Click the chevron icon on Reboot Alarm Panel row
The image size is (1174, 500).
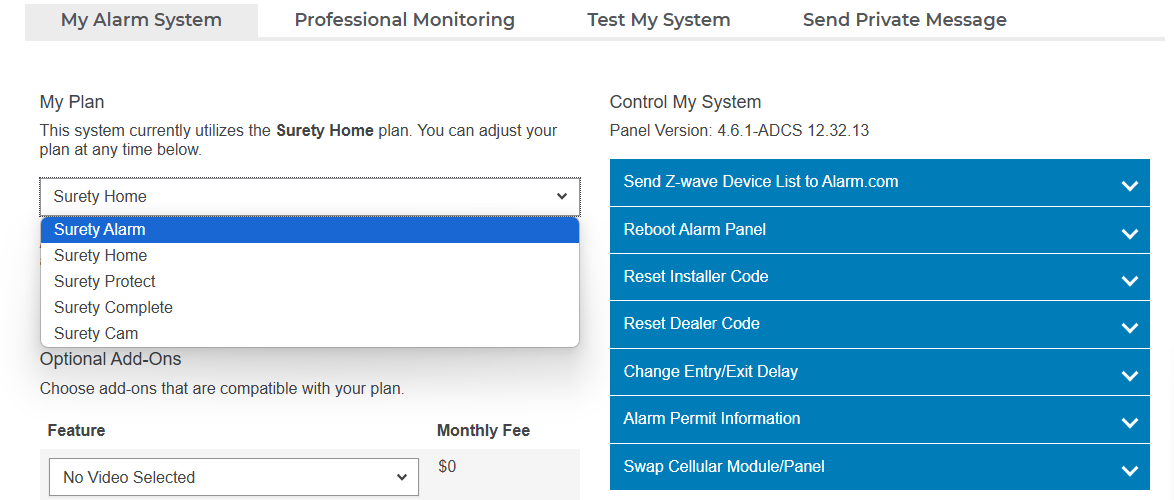1129,233
